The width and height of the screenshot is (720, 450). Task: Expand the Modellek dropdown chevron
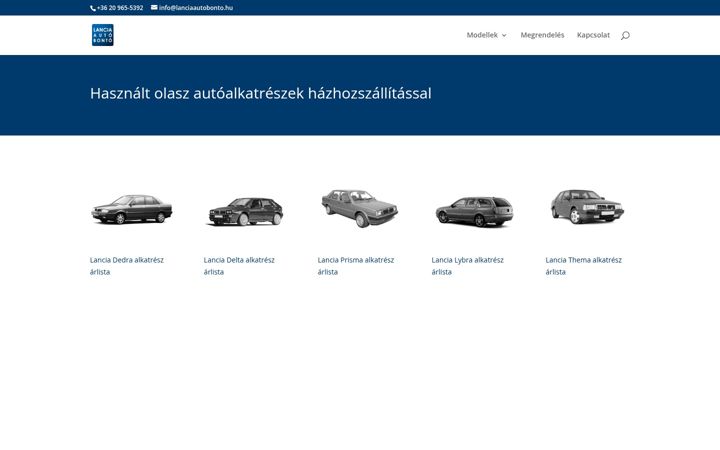pyautogui.click(x=504, y=35)
